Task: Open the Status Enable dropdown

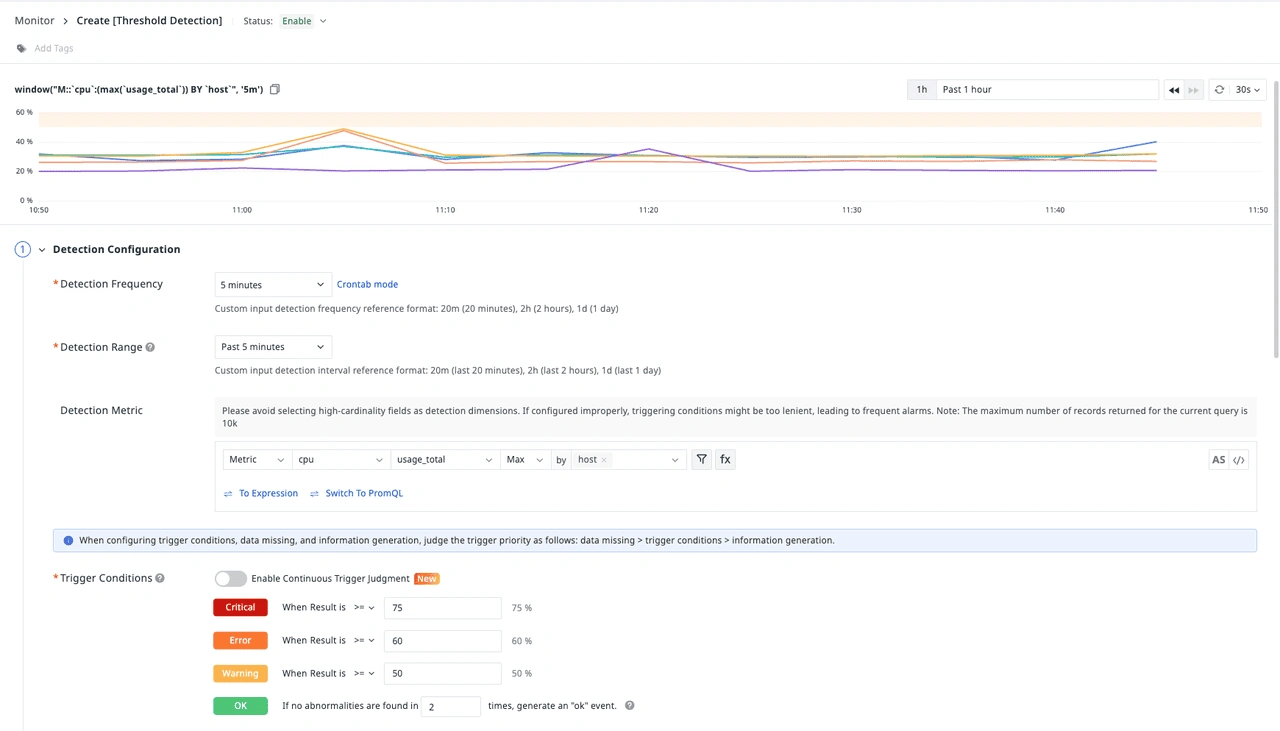Action: point(303,21)
